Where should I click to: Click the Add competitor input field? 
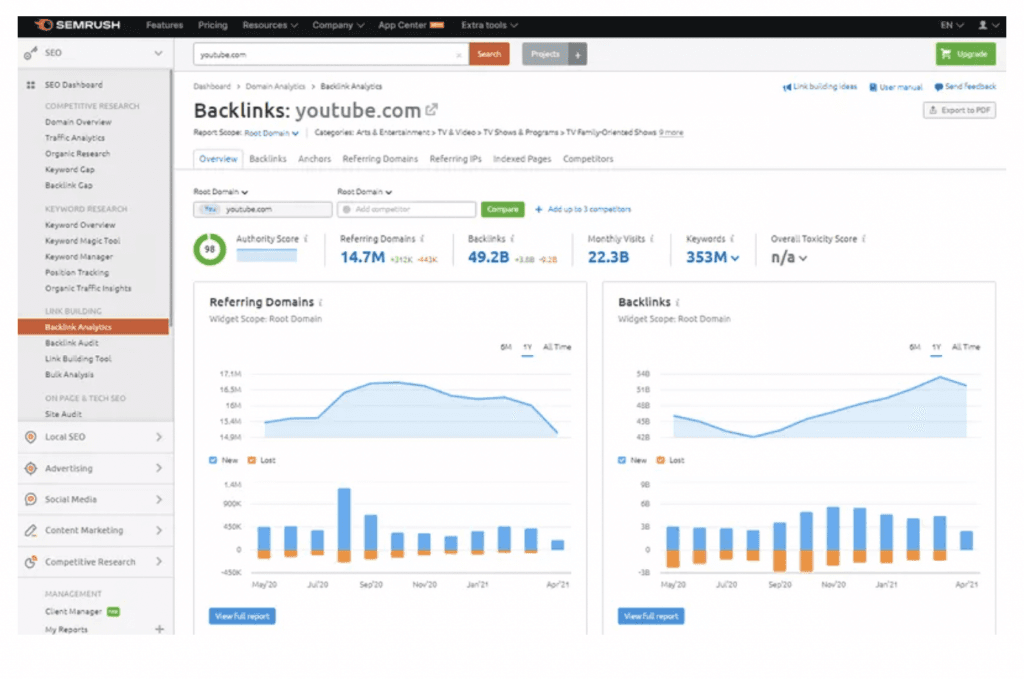click(406, 210)
